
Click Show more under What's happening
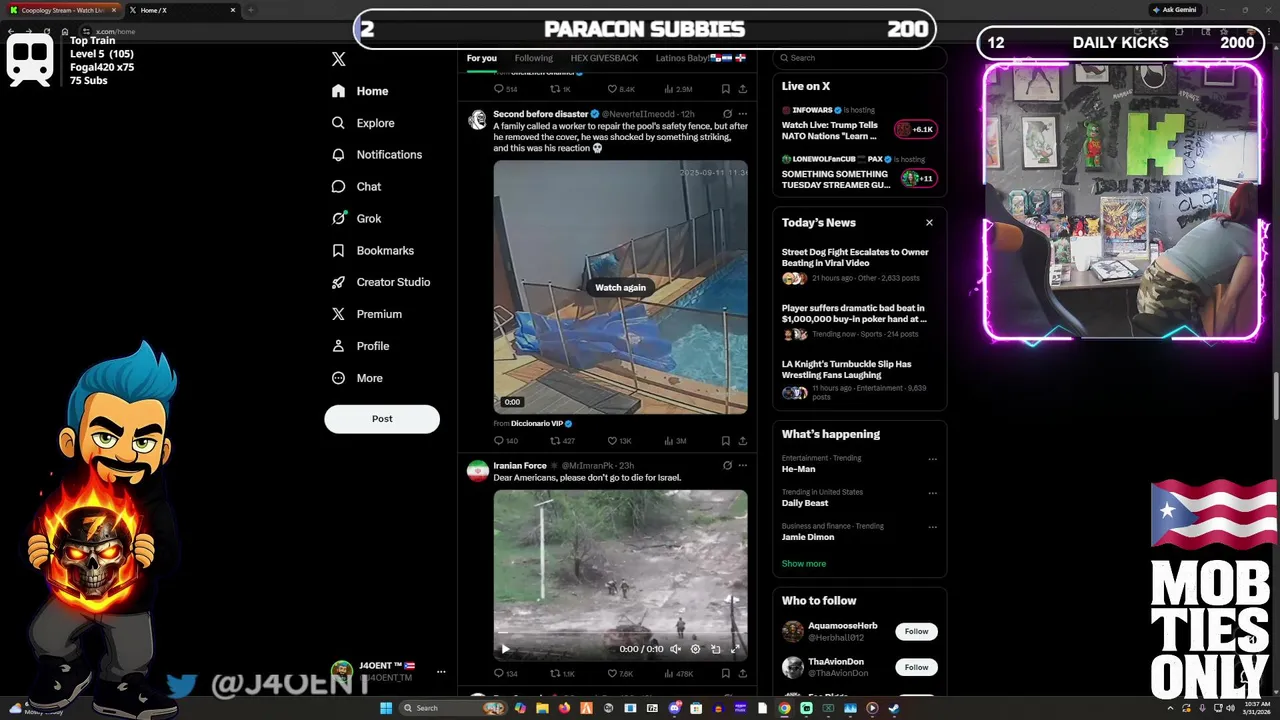pyautogui.click(x=804, y=564)
